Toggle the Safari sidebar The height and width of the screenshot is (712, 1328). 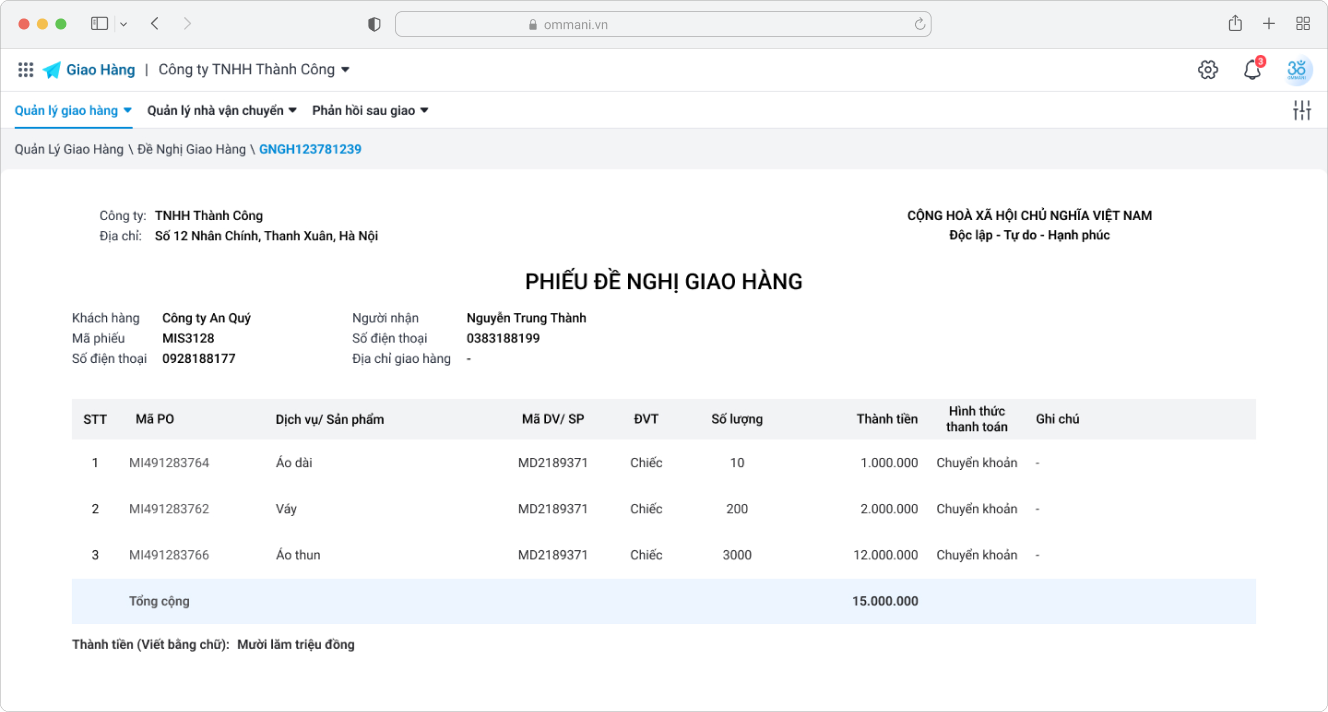pyautogui.click(x=99, y=24)
